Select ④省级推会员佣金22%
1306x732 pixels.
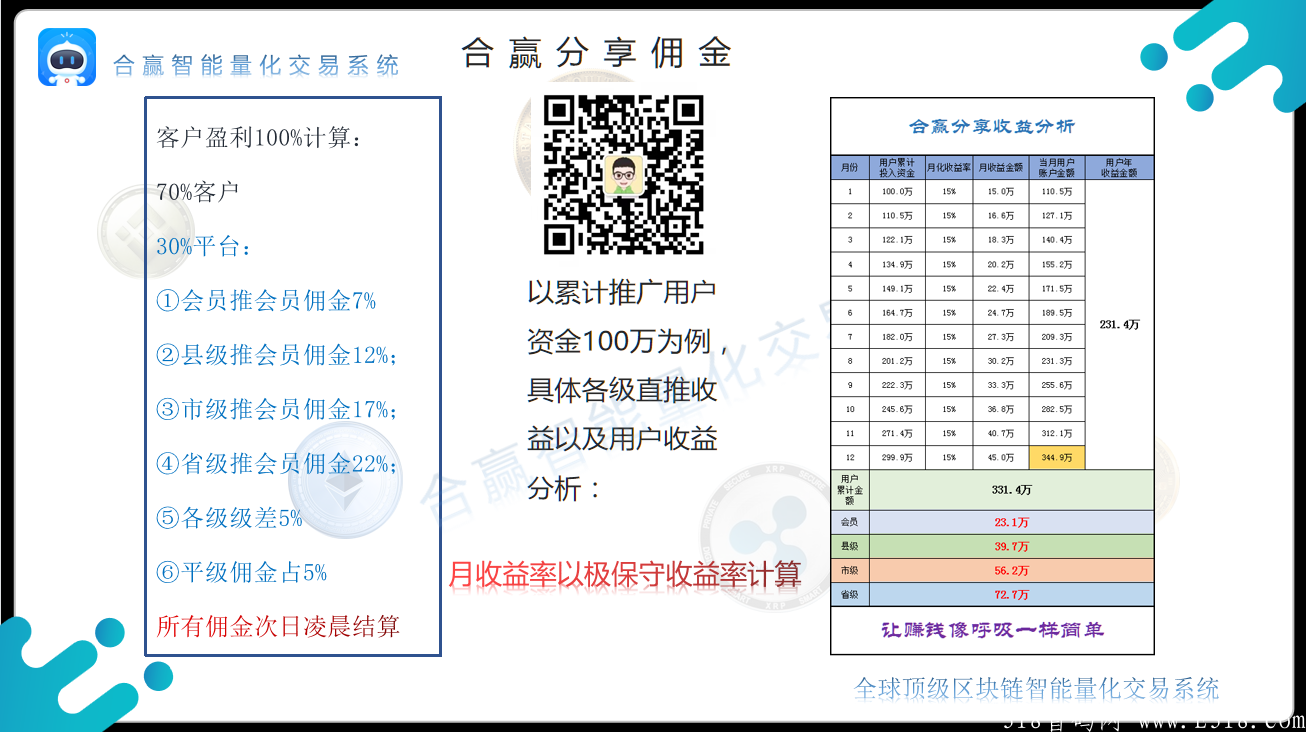click(x=277, y=463)
